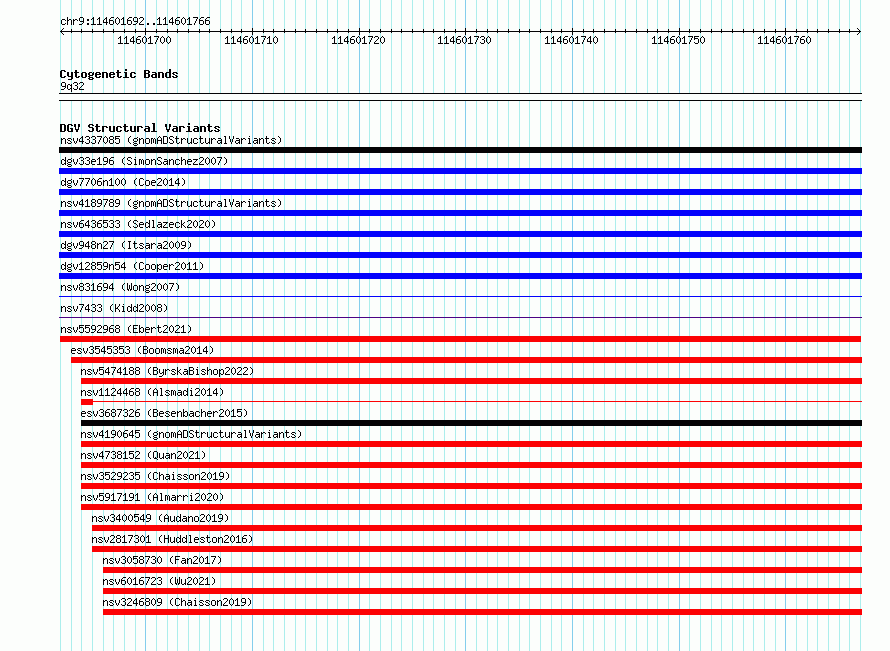
Task: Open variant nsv4190645 (gnomADStructuralVariants)
Action: coord(191,434)
